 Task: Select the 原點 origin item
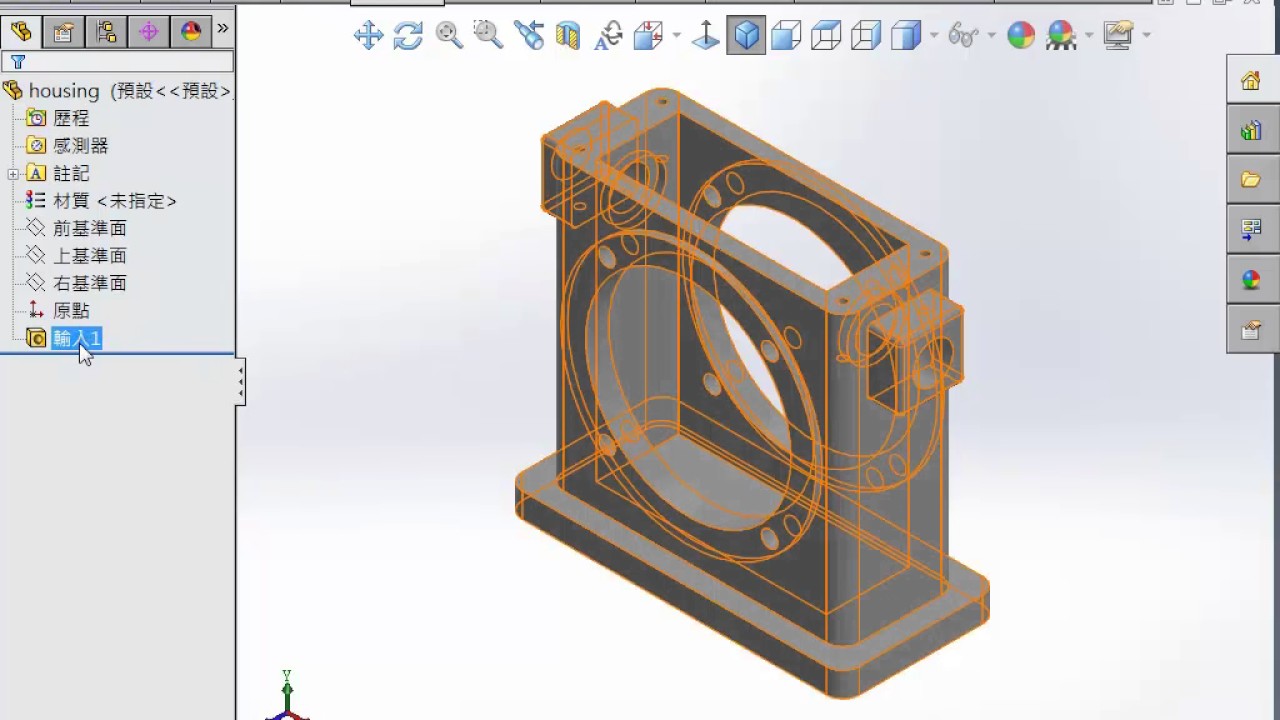[x=58, y=311]
